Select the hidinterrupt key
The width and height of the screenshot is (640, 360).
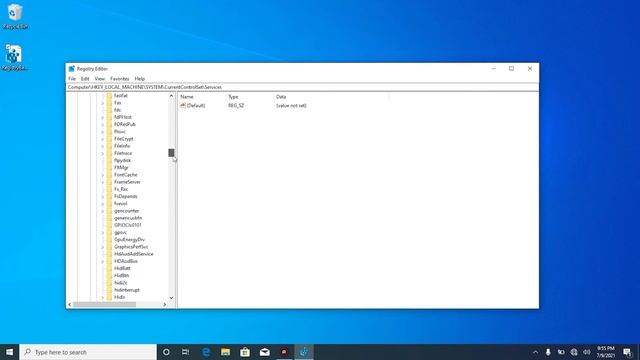[x=127, y=290]
